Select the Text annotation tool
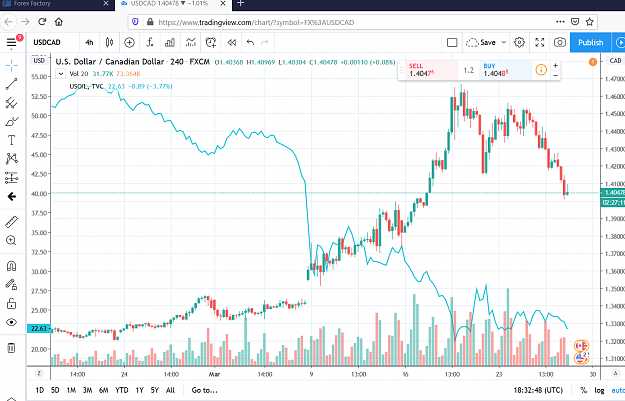Image resolution: width=625 pixels, height=401 pixels. [x=12, y=140]
